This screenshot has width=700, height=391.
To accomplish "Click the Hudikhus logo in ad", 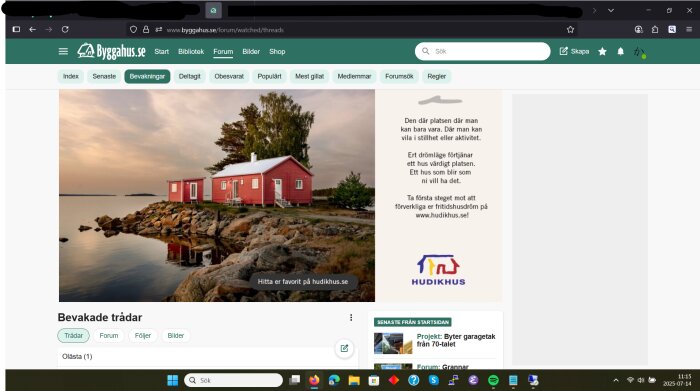I will pyautogui.click(x=438, y=270).
